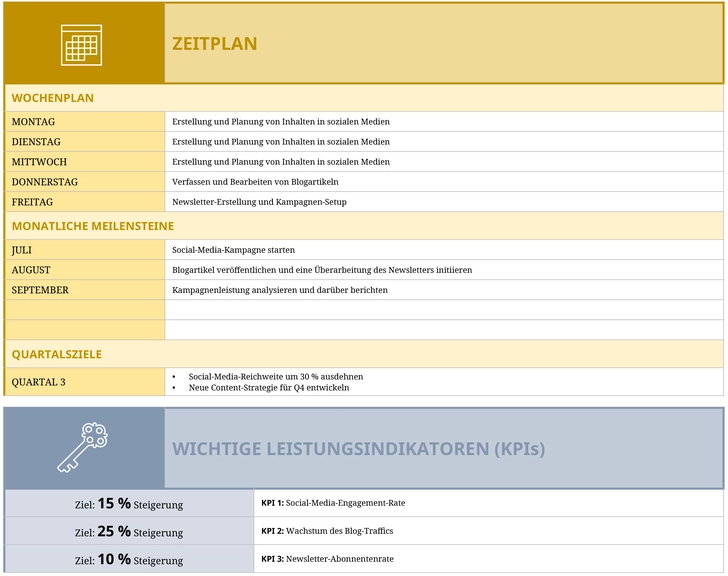The height and width of the screenshot is (576, 728).
Task: Click the Montag task description cell
Action: pyautogui.click(x=444, y=122)
